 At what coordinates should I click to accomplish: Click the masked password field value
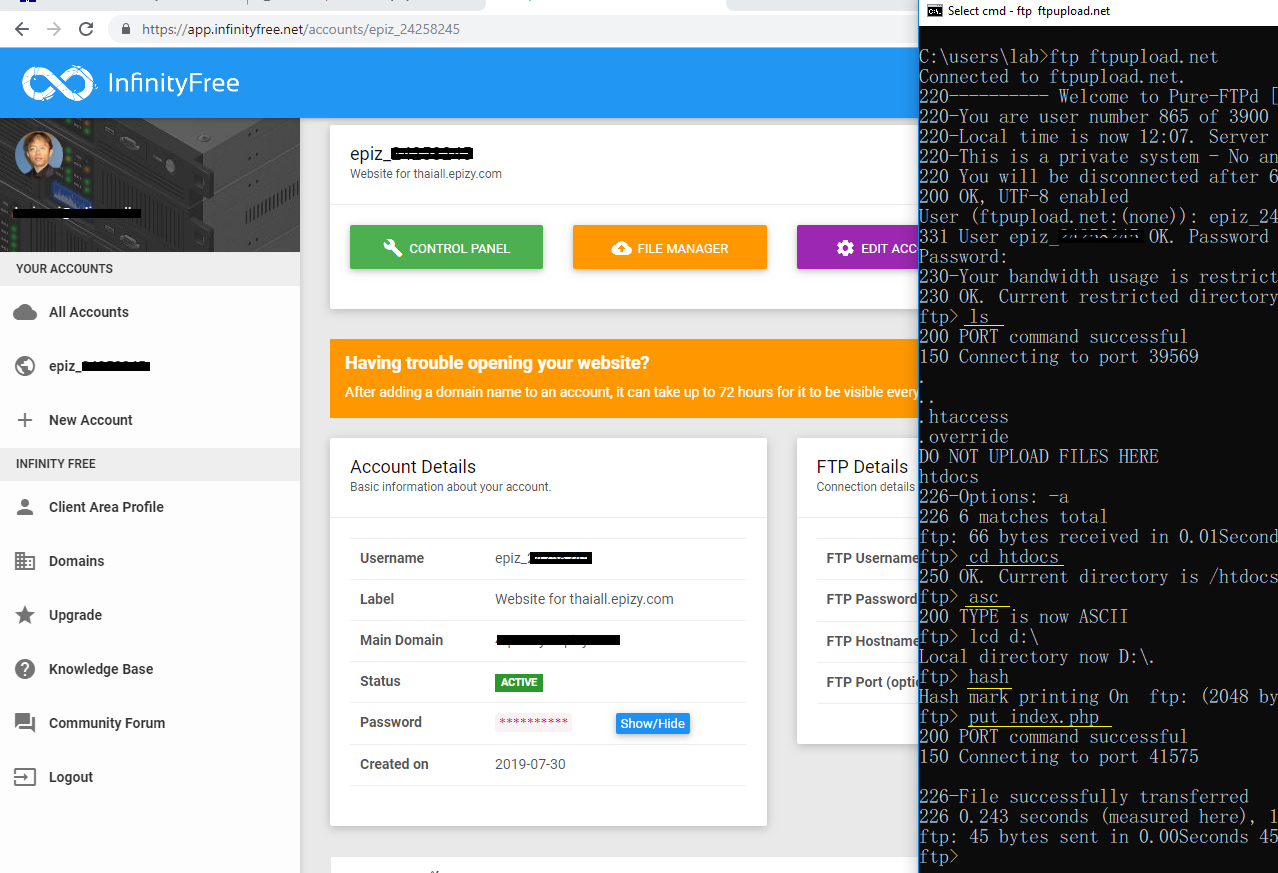(x=532, y=723)
